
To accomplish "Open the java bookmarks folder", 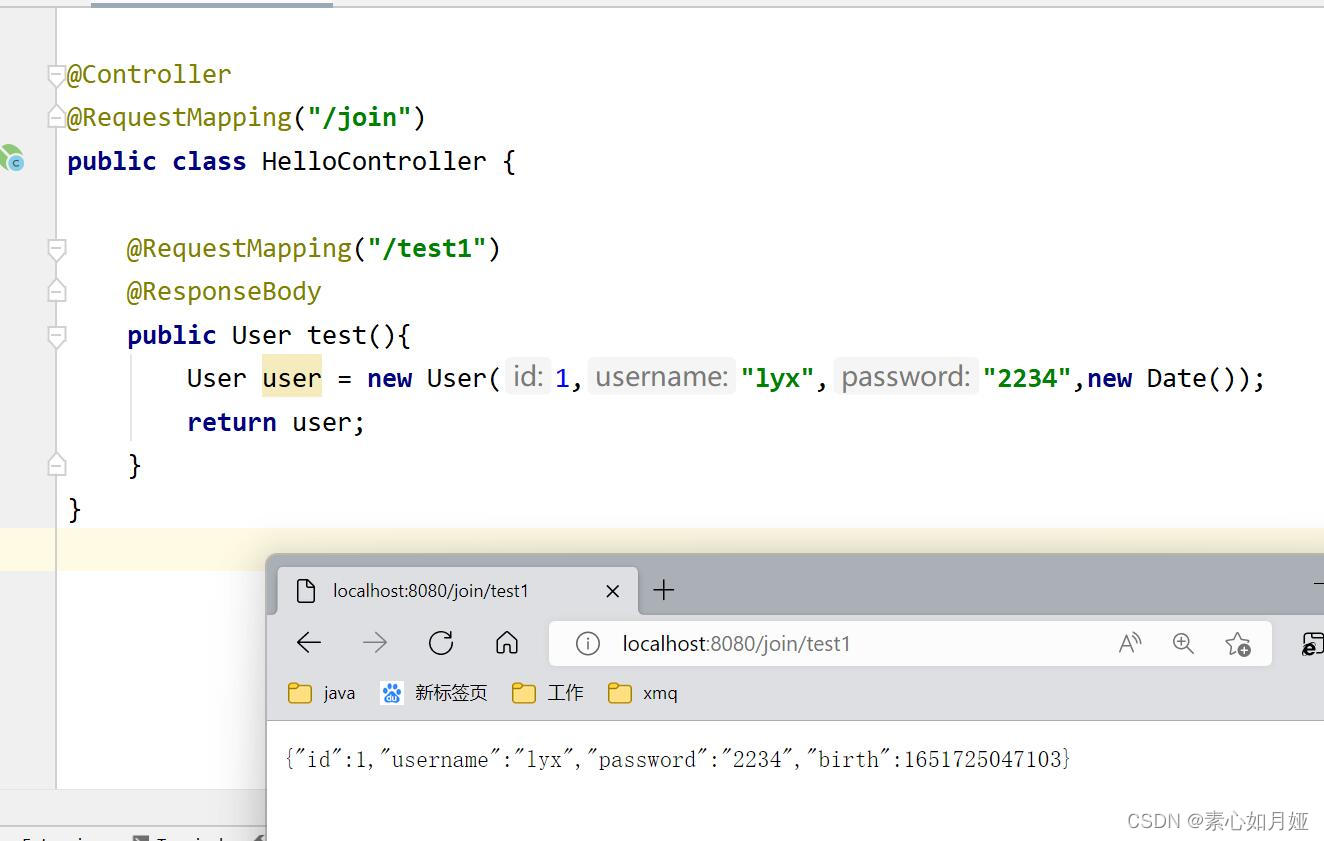I will coord(322,693).
